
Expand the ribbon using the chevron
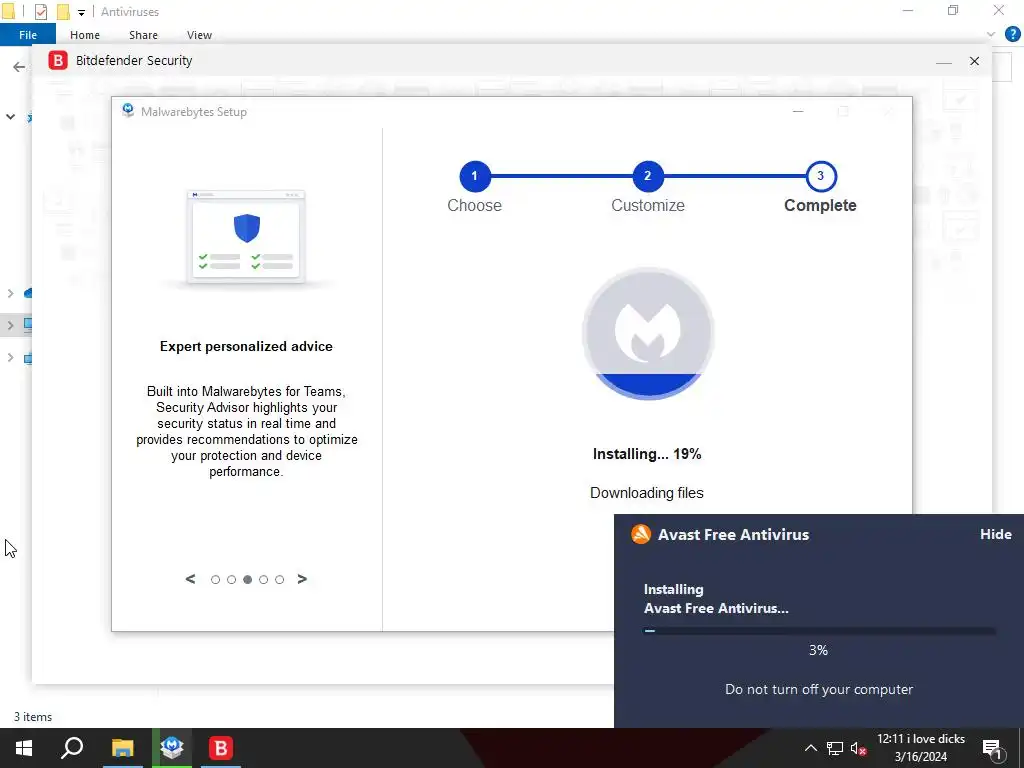pyautogui.click(x=991, y=35)
